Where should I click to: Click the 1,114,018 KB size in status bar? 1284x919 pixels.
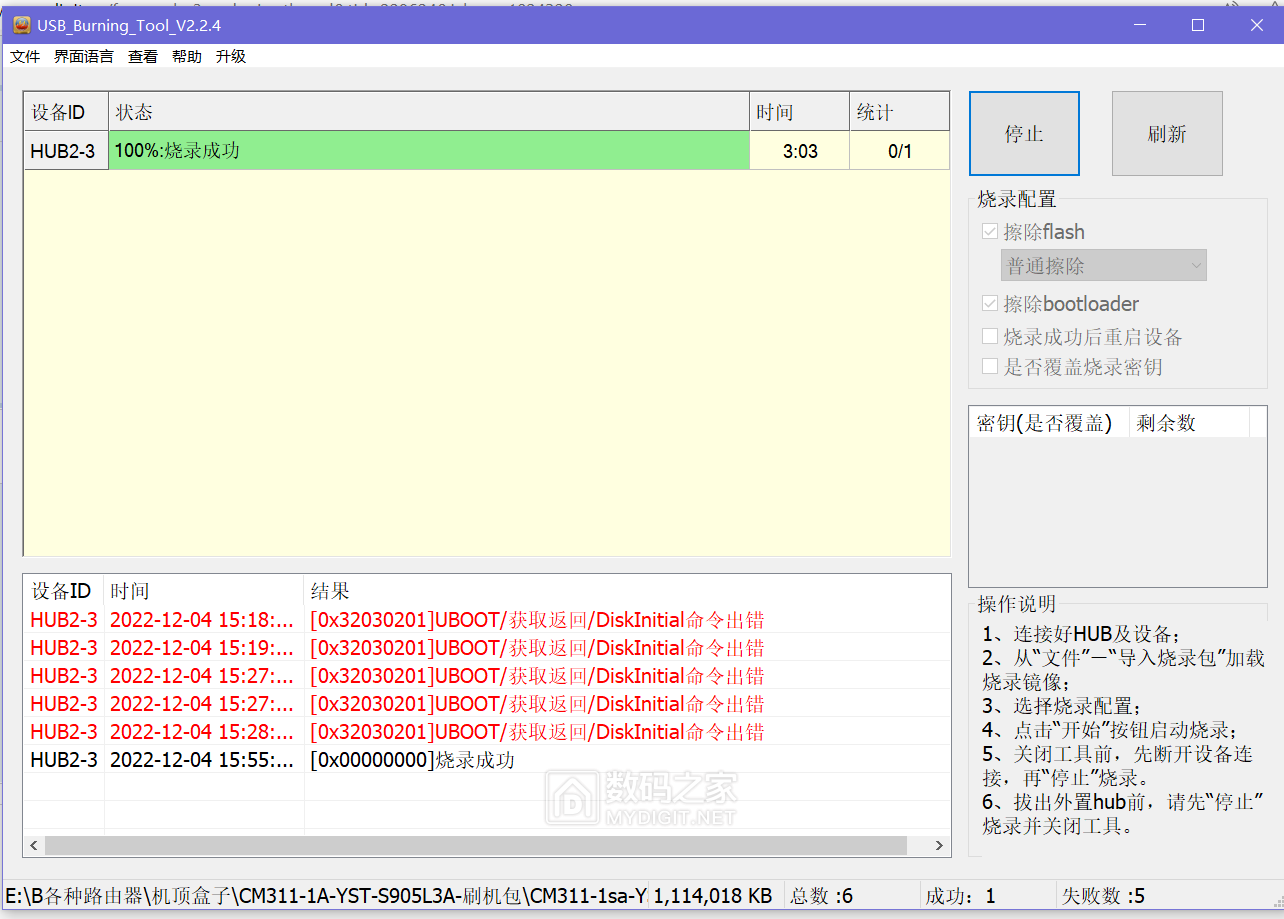point(713,895)
